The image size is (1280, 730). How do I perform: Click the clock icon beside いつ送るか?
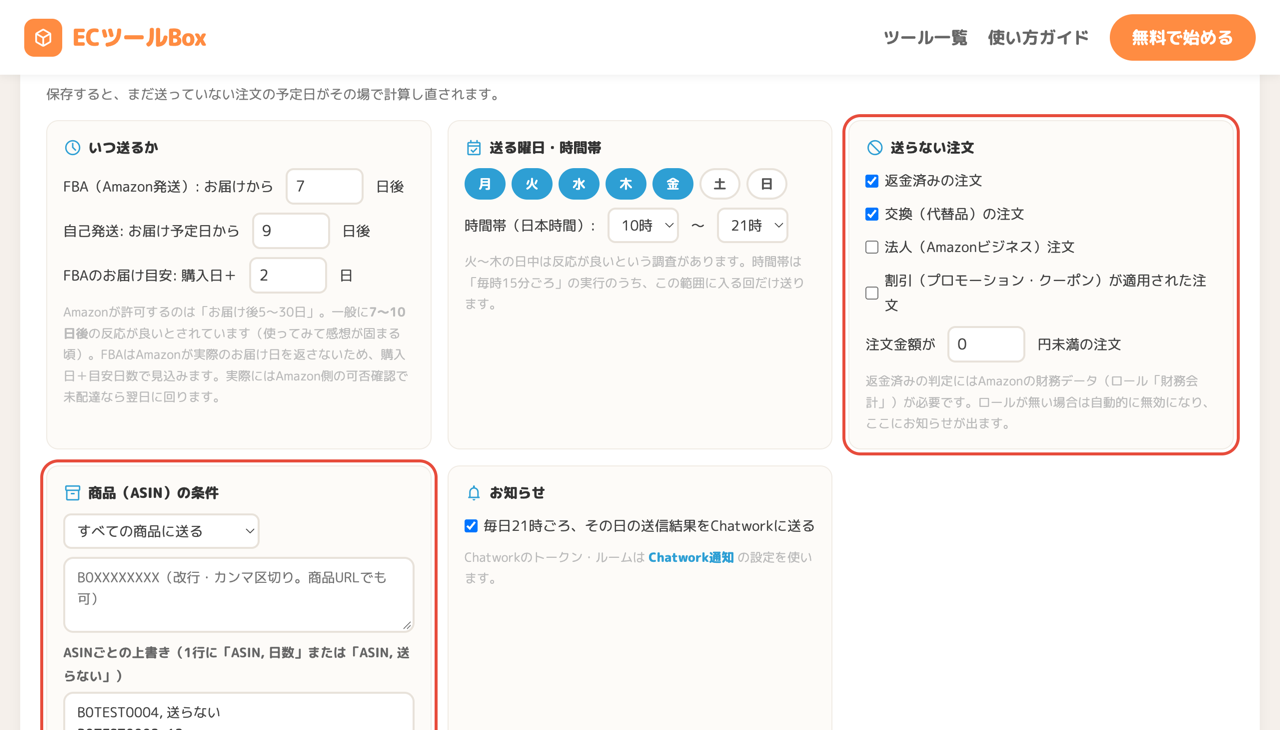pyautogui.click(x=72, y=148)
